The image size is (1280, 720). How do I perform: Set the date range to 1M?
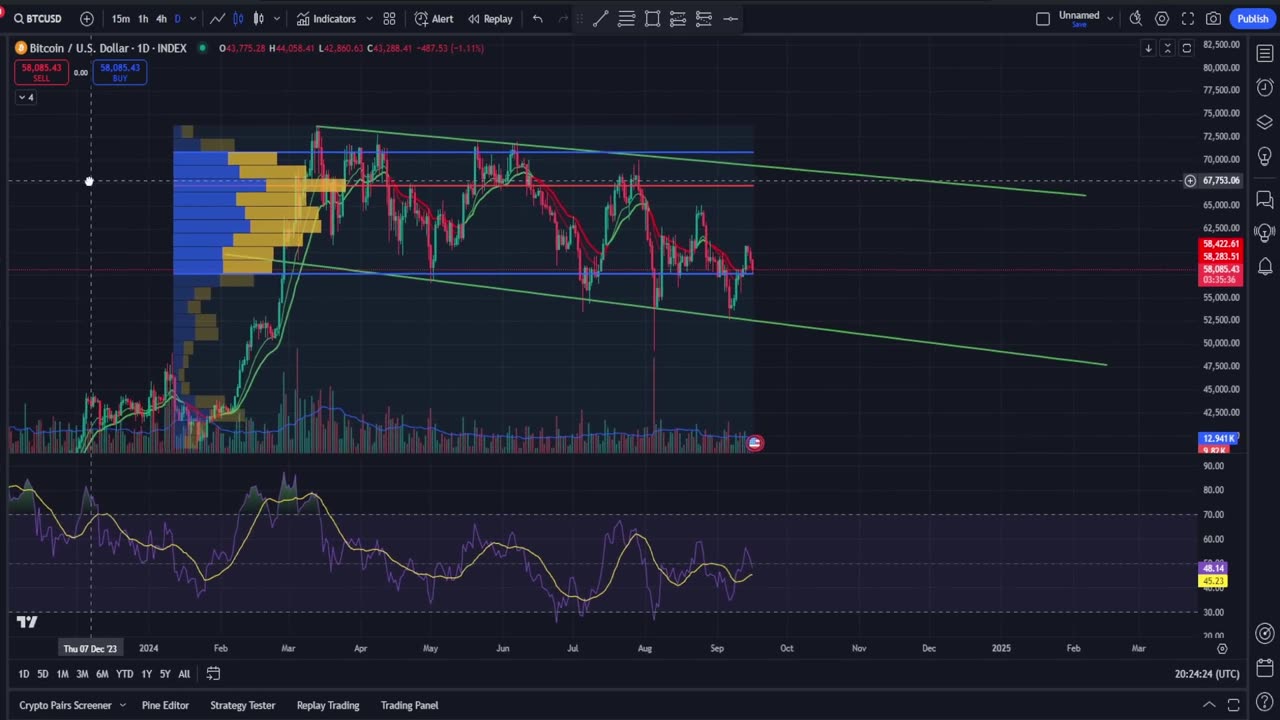pyautogui.click(x=62, y=674)
